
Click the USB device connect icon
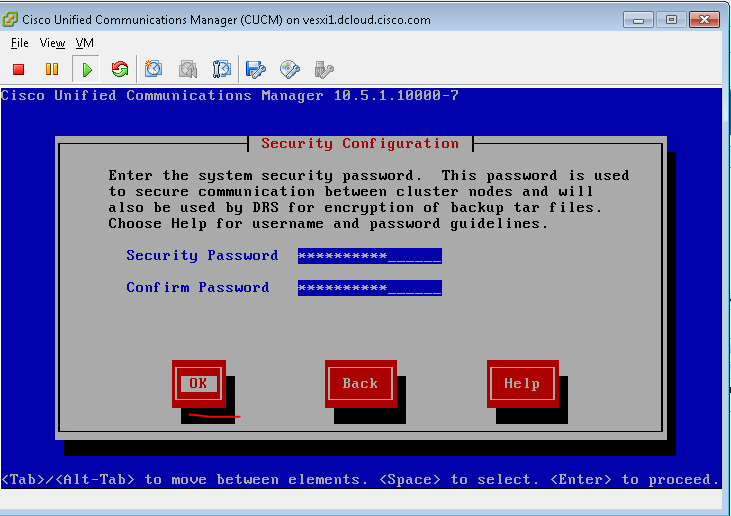click(x=324, y=69)
